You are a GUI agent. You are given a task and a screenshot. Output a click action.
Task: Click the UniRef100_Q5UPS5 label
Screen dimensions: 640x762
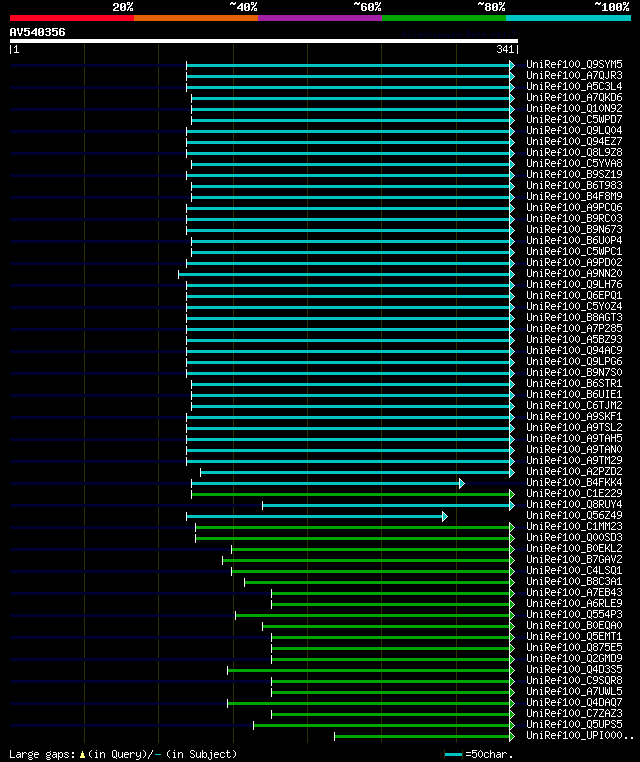(574, 725)
